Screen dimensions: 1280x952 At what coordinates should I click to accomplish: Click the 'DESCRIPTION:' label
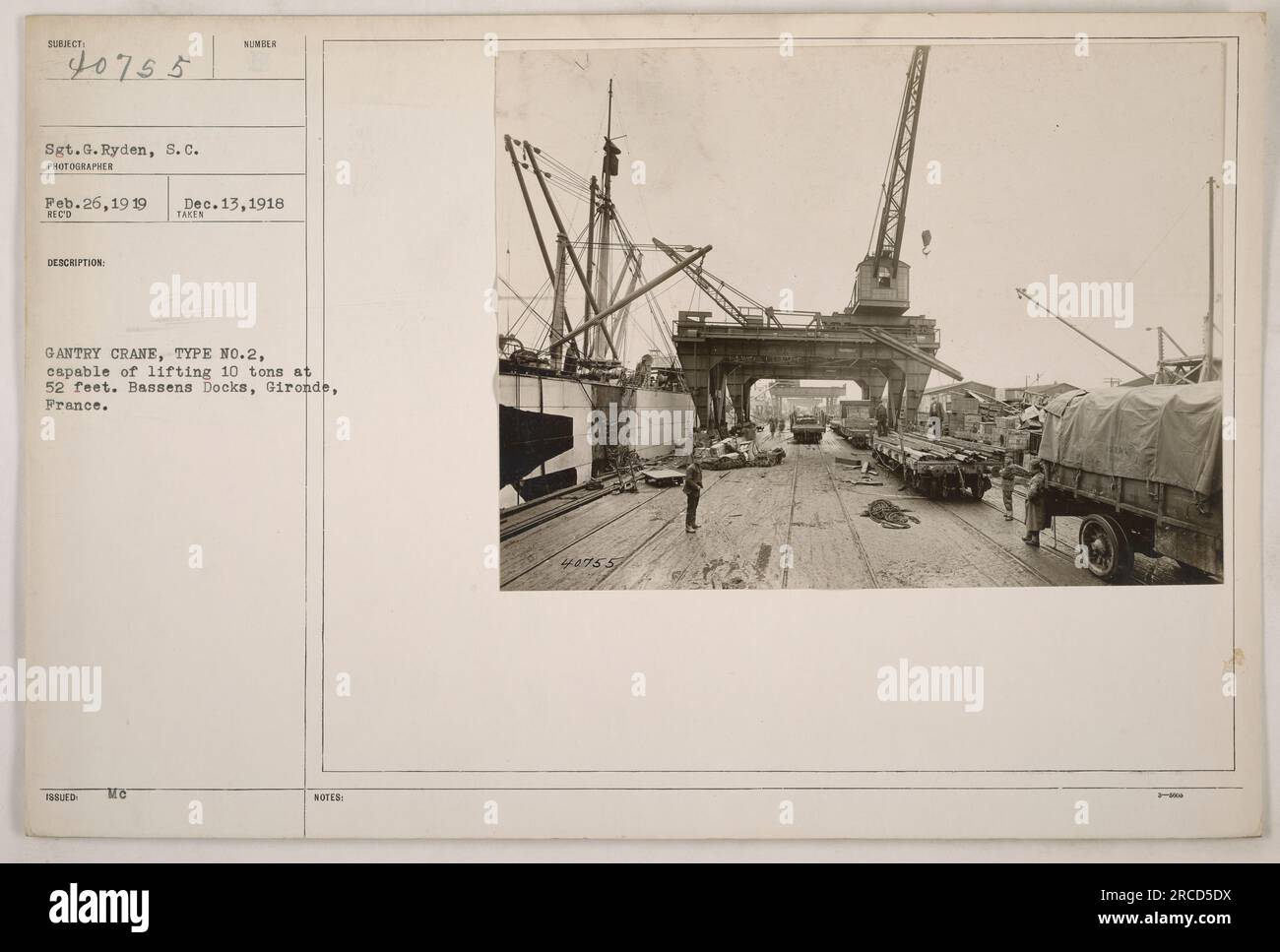click(75, 263)
